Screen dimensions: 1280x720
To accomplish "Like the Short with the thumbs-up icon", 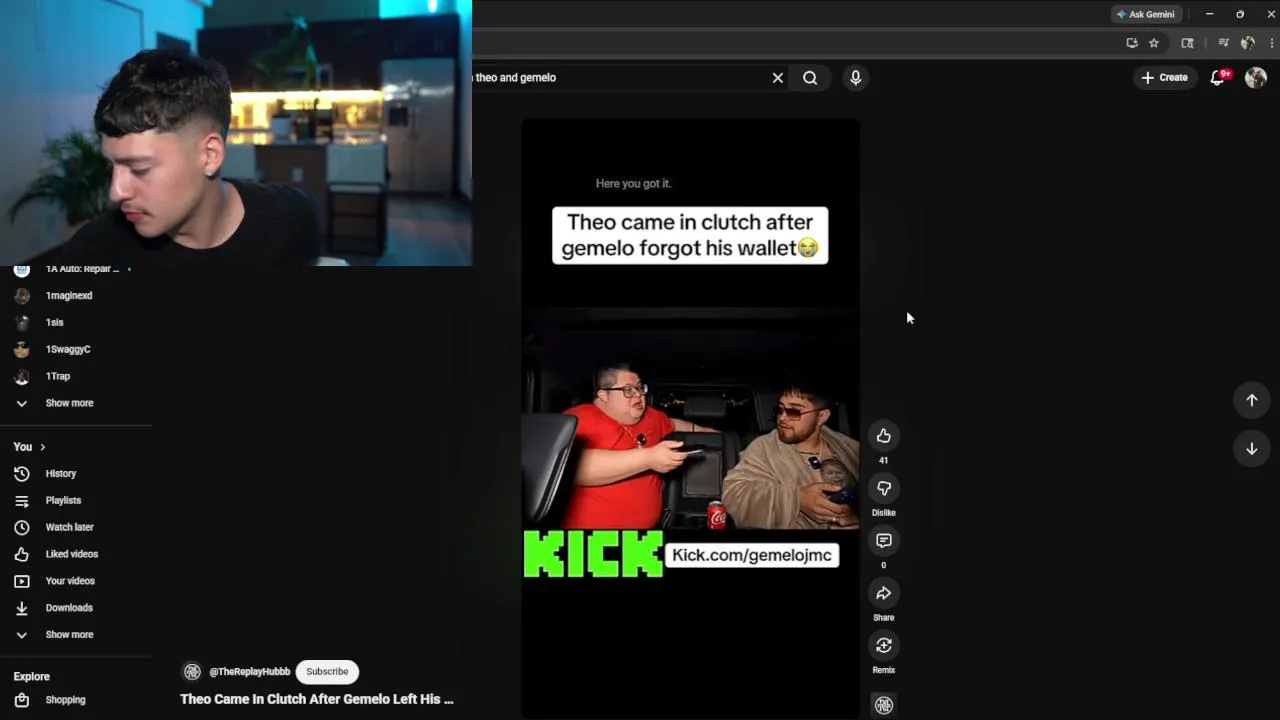I will click(x=883, y=436).
